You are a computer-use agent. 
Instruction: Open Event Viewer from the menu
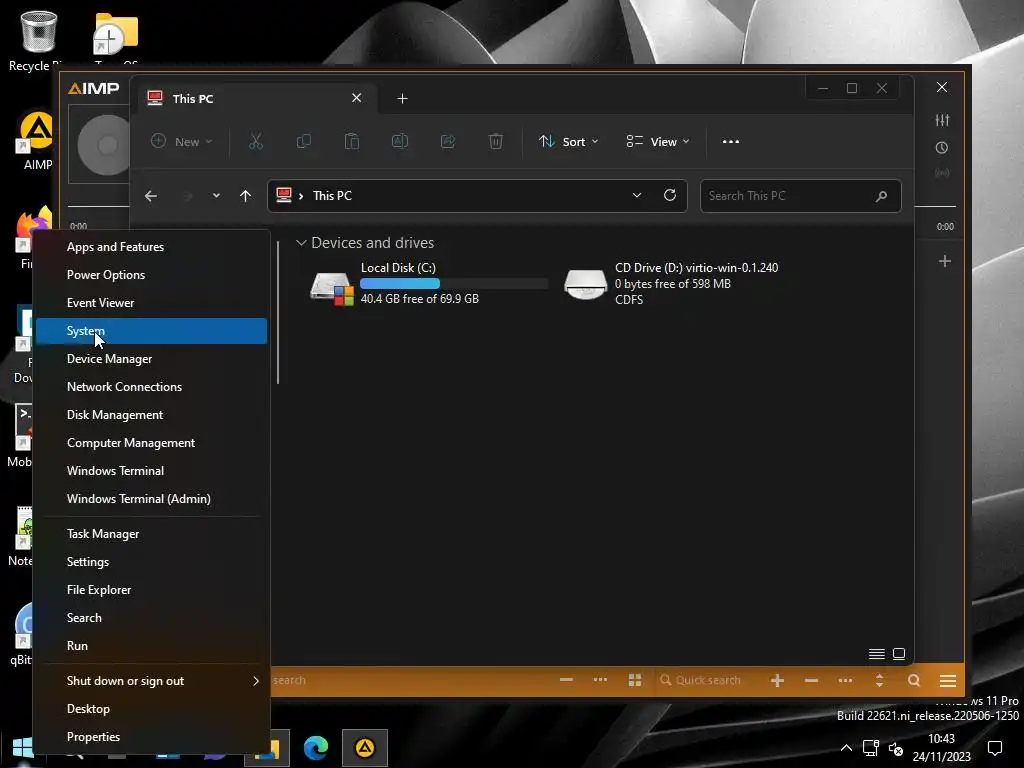click(152, 303)
